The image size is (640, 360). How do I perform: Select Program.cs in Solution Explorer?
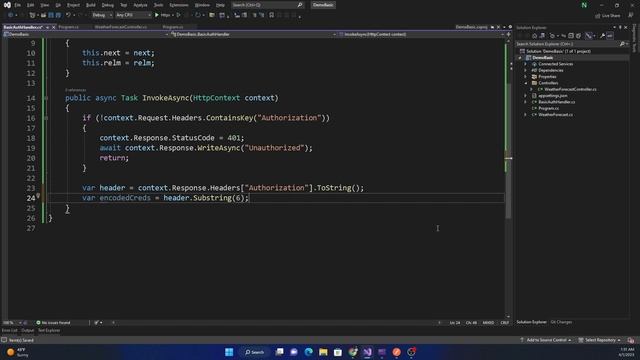[548, 108]
